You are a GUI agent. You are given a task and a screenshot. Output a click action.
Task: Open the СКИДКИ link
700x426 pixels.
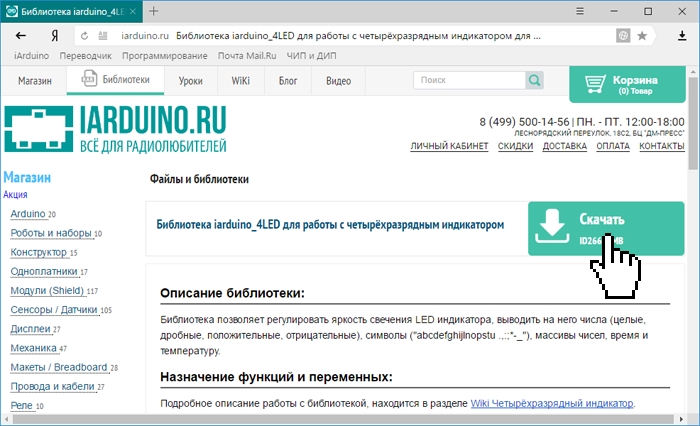(x=515, y=146)
